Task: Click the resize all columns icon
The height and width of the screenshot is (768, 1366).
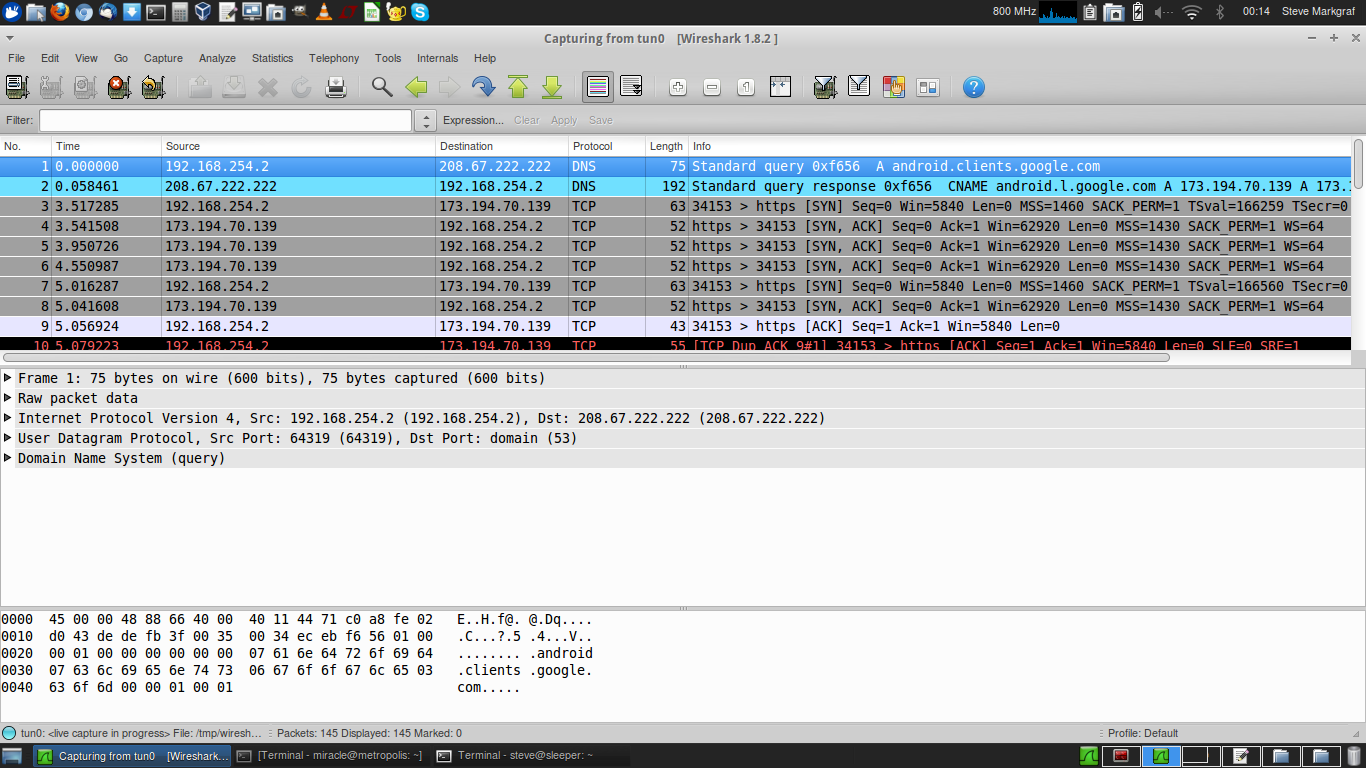Action: pos(780,87)
